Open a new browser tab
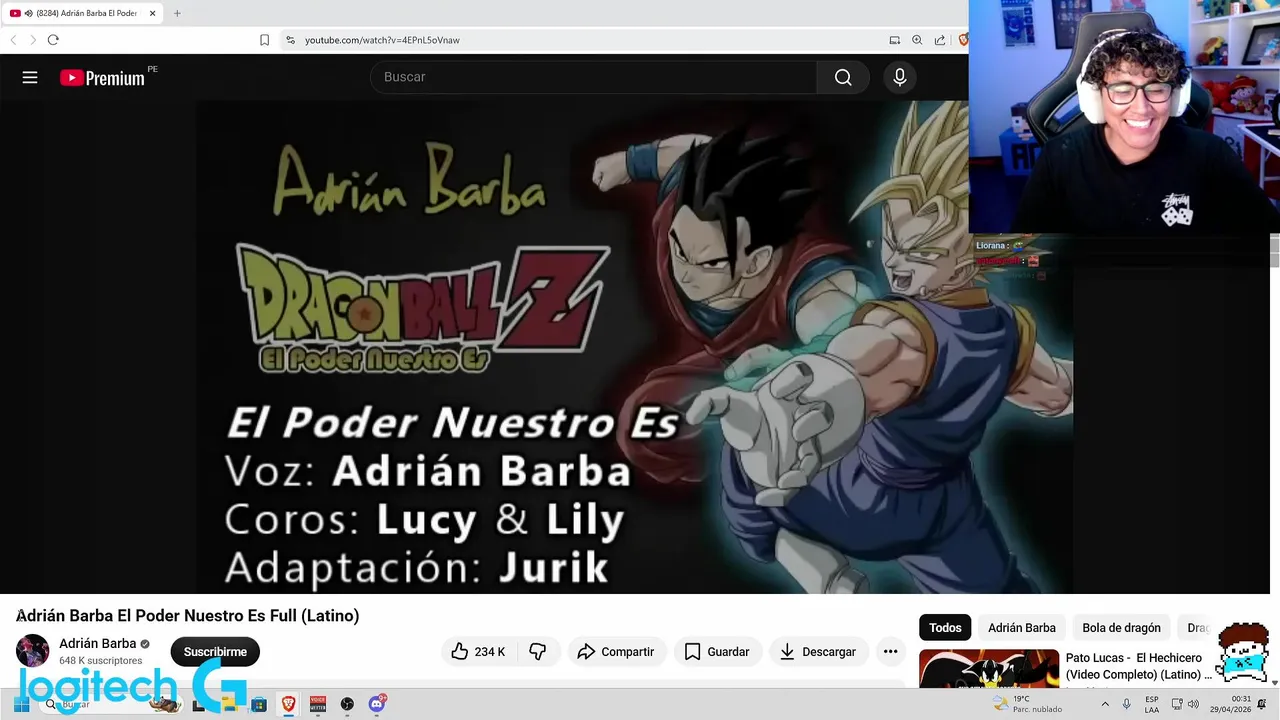The image size is (1280, 720). (177, 13)
